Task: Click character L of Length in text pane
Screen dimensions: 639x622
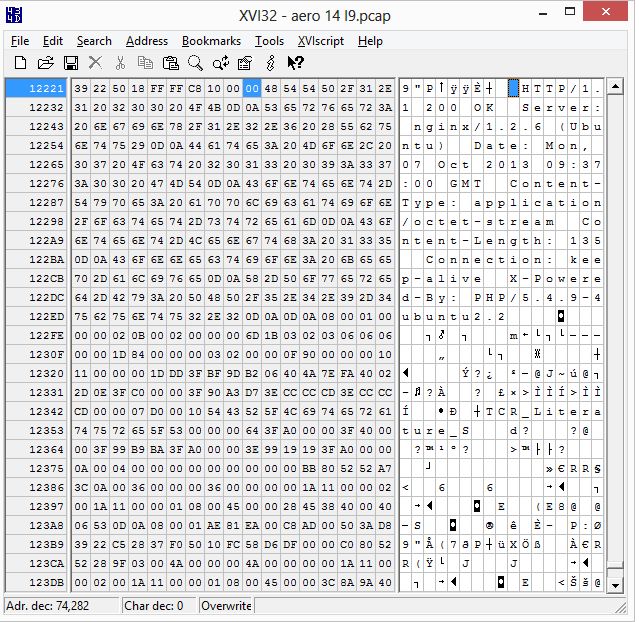Action: pos(478,240)
